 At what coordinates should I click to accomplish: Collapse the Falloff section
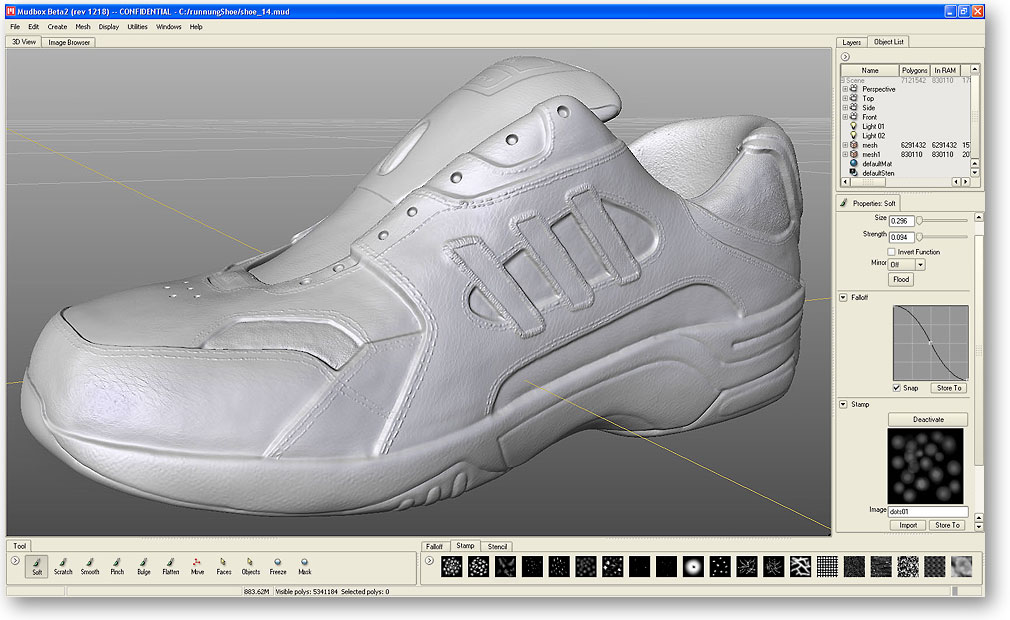click(x=843, y=297)
